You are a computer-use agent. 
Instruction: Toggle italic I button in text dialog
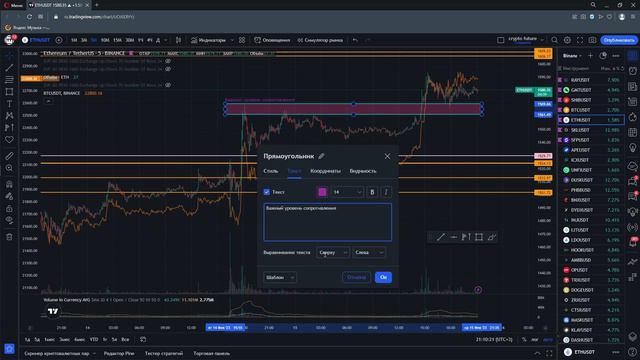tap(386, 192)
